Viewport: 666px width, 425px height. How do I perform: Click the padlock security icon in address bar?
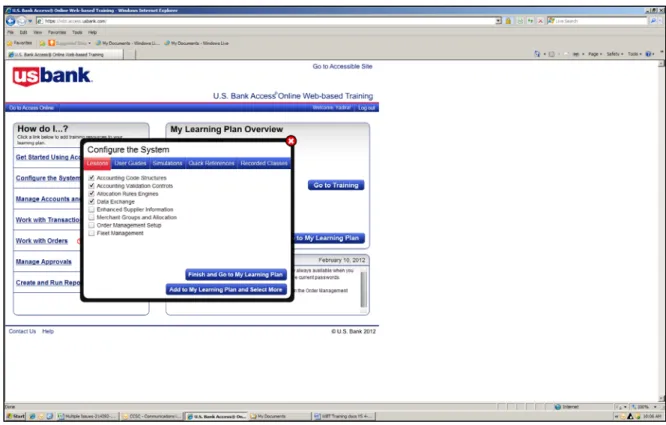pos(508,21)
